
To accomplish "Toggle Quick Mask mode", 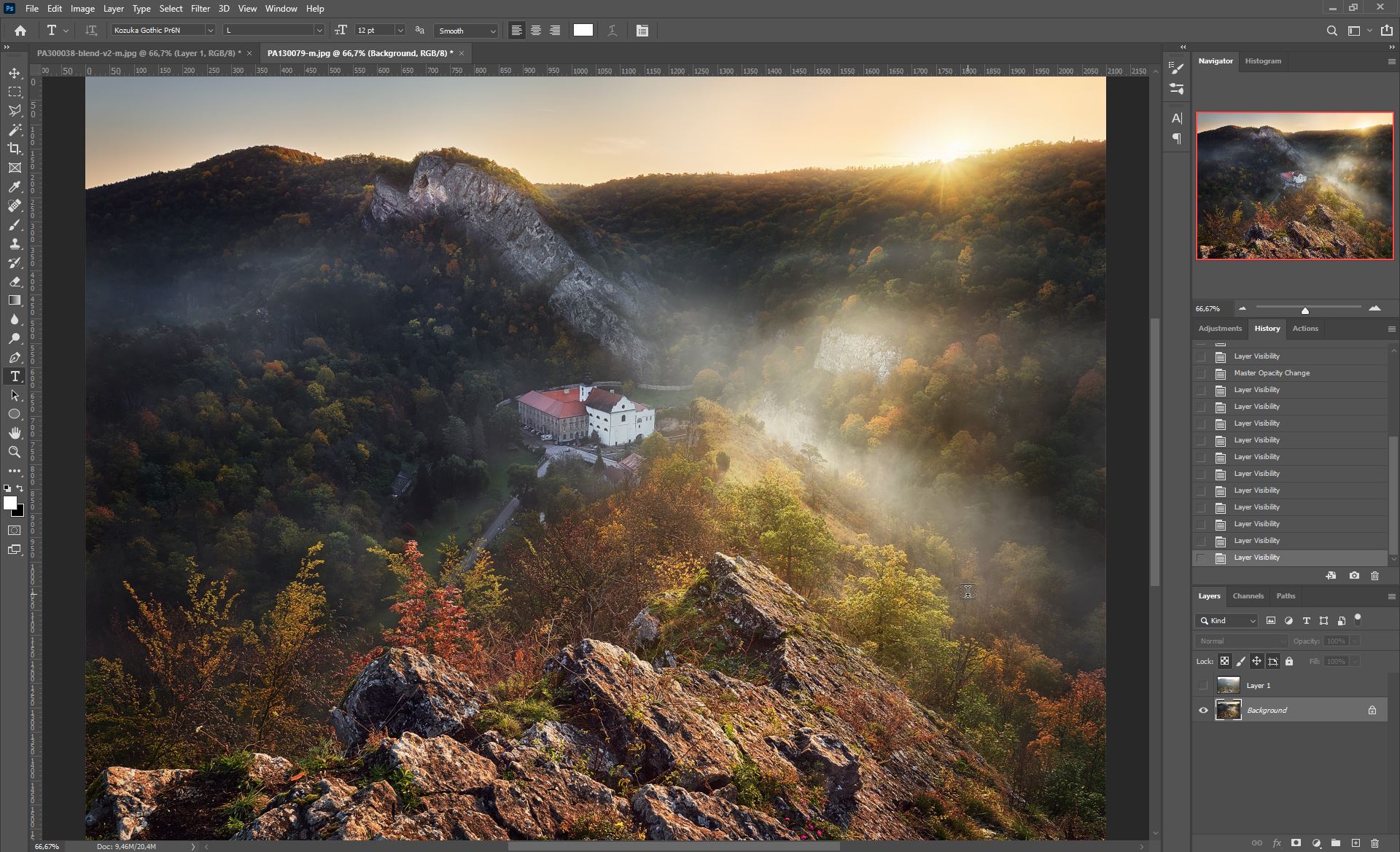I will click(15, 531).
